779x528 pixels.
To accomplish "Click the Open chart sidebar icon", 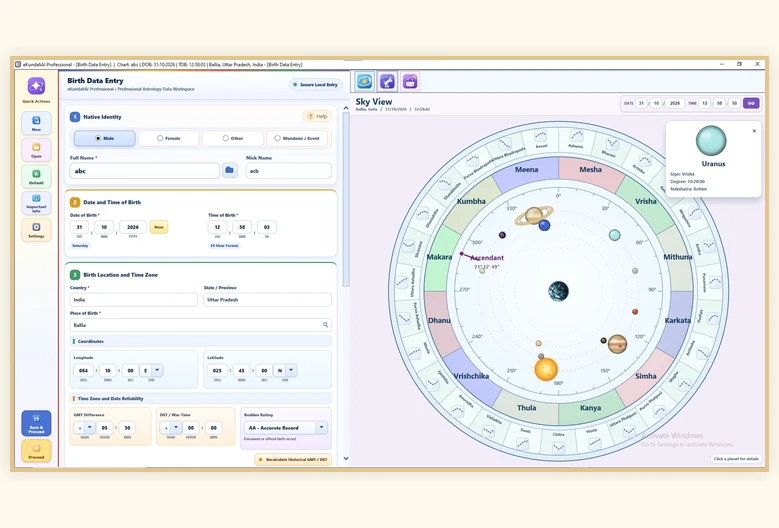I will pyautogui.click(x=36, y=150).
